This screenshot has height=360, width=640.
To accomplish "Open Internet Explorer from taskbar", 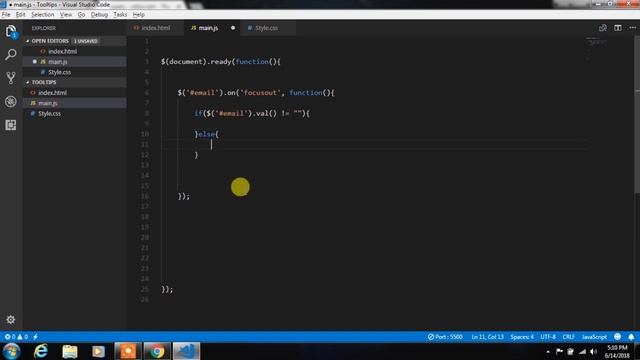I will click(40, 351).
